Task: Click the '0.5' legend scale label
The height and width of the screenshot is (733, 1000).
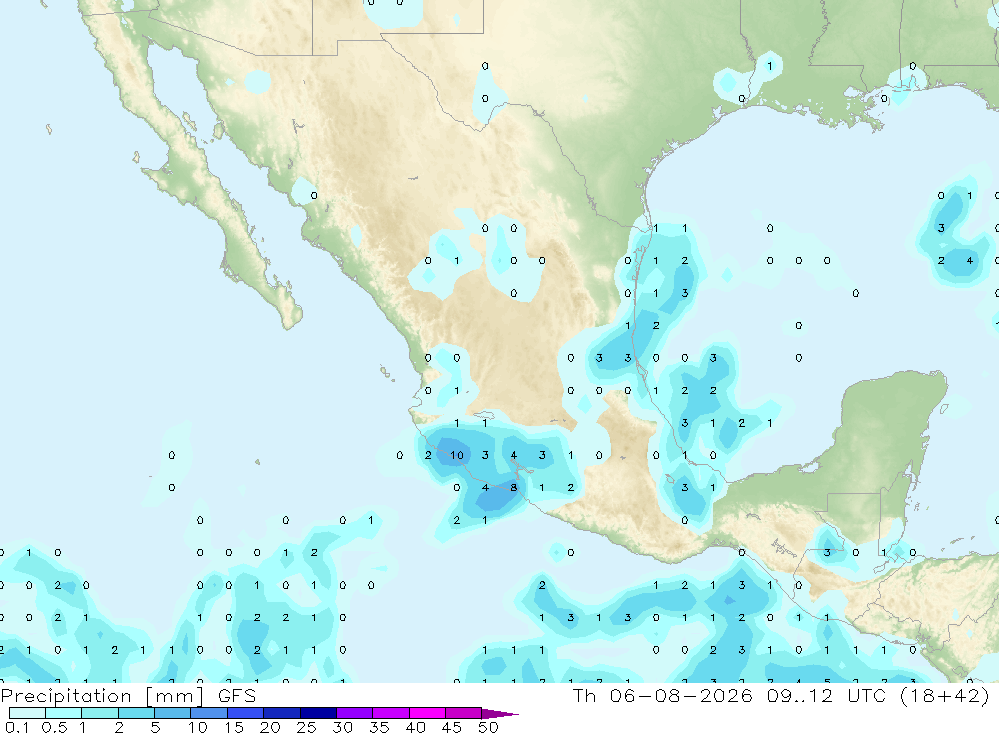Action: point(54,727)
